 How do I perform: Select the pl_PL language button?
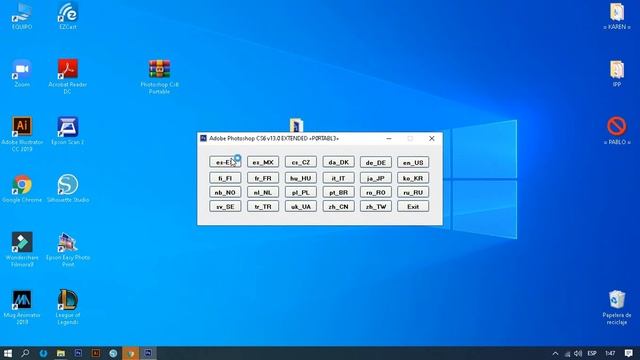(x=301, y=192)
